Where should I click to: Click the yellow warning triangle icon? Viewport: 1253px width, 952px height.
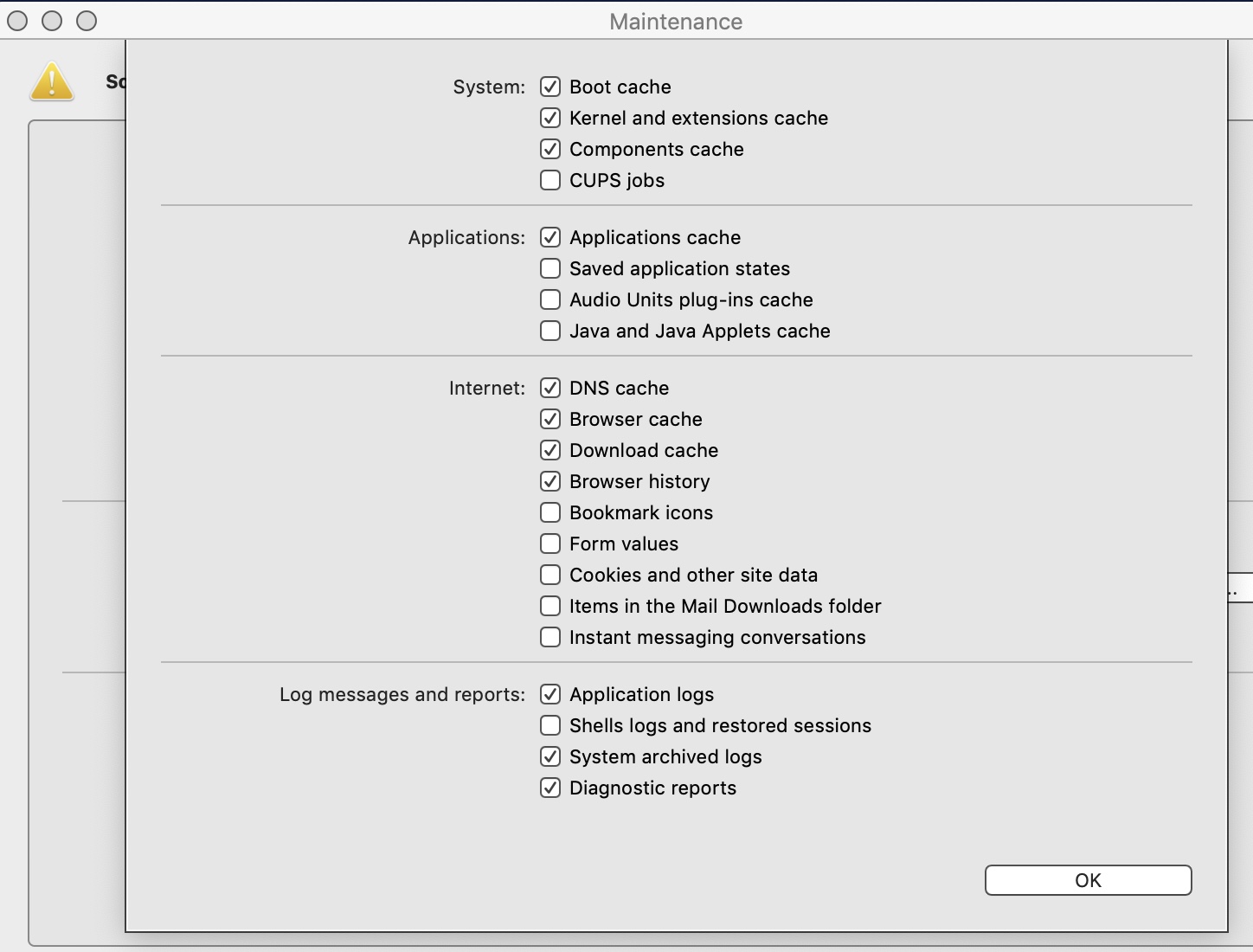(x=52, y=81)
